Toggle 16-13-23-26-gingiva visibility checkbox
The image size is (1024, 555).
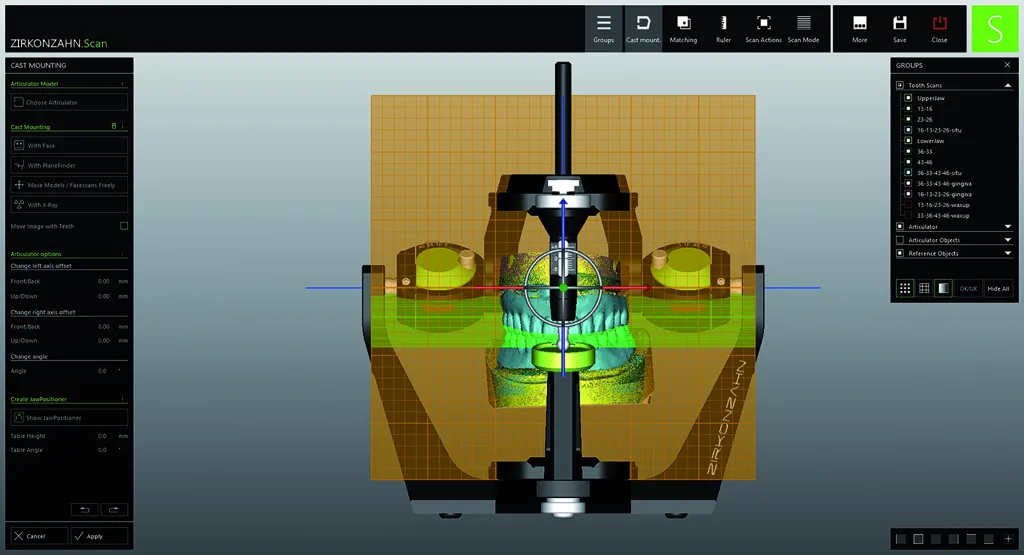pyautogui.click(x=908, y=194)
